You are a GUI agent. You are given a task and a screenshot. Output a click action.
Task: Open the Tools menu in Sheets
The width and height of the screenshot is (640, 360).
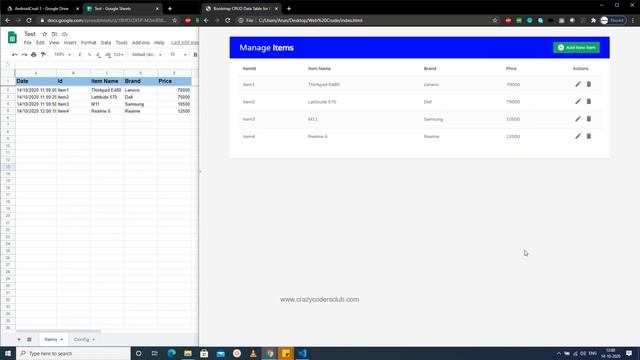tap(121, 42)
